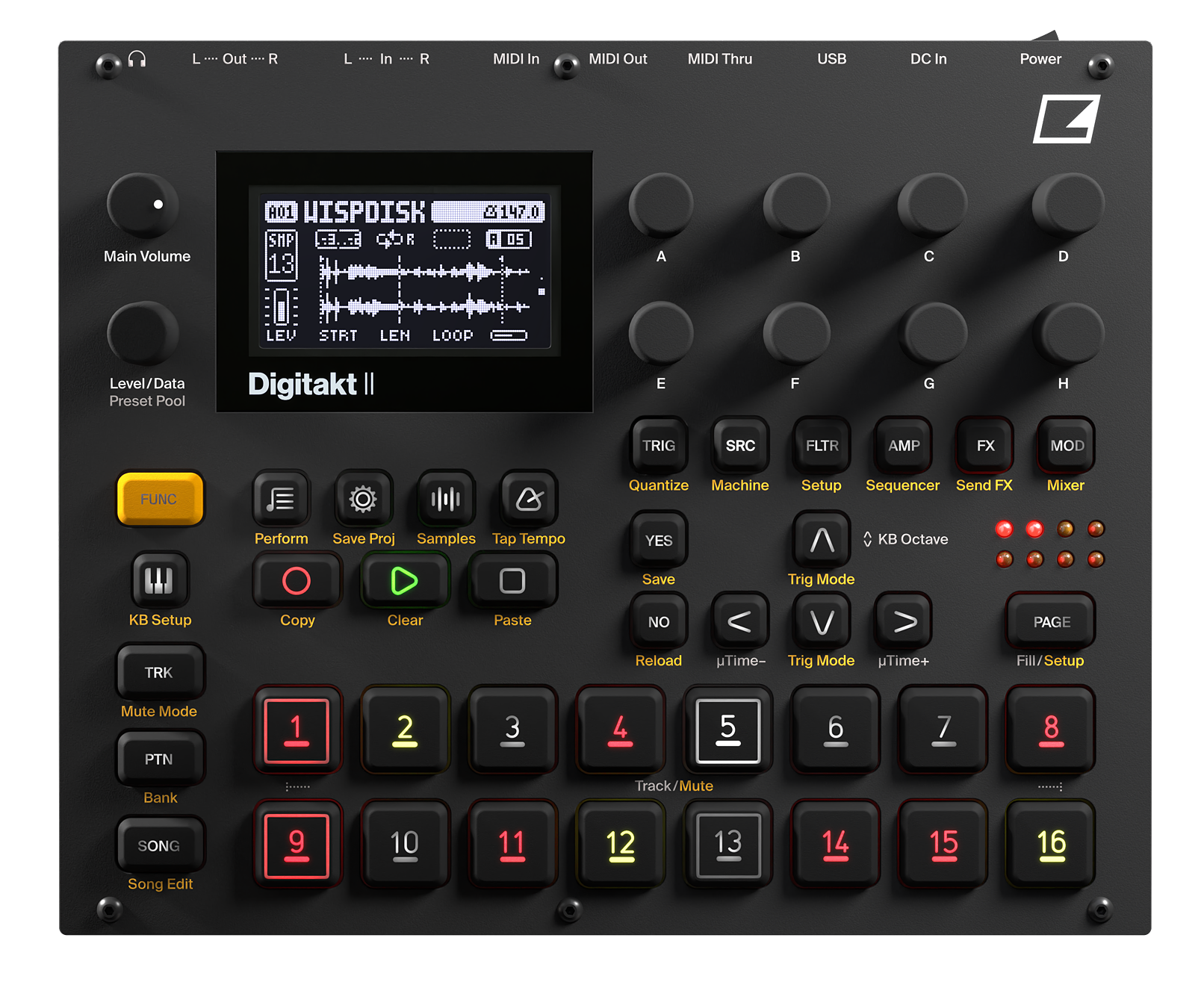Toggle trig key 10

(x=405, y=844)
